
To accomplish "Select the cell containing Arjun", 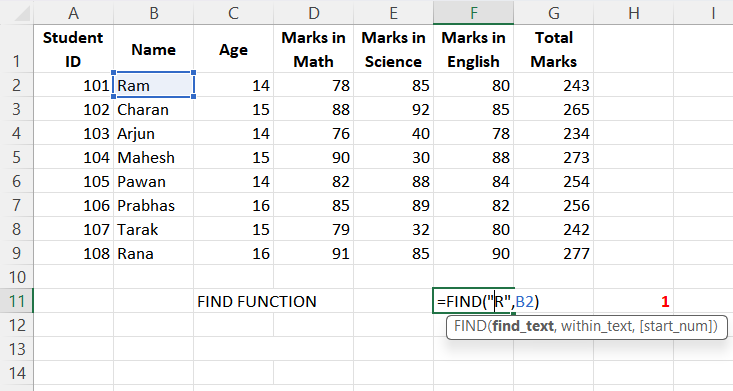I will (153, 133).
